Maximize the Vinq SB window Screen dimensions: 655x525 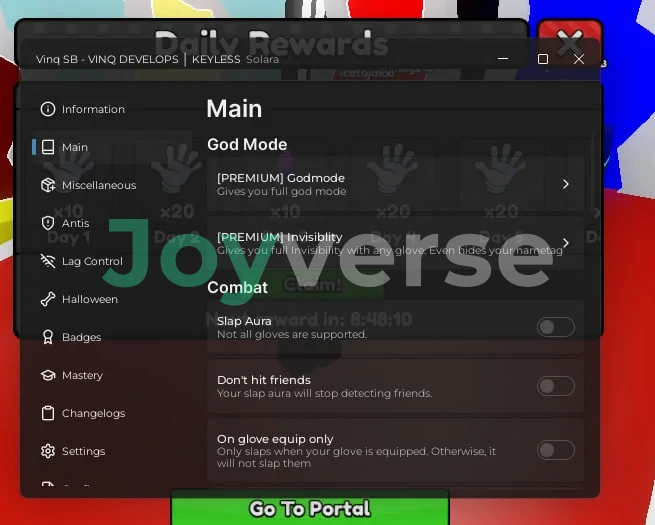coord(543,59)
